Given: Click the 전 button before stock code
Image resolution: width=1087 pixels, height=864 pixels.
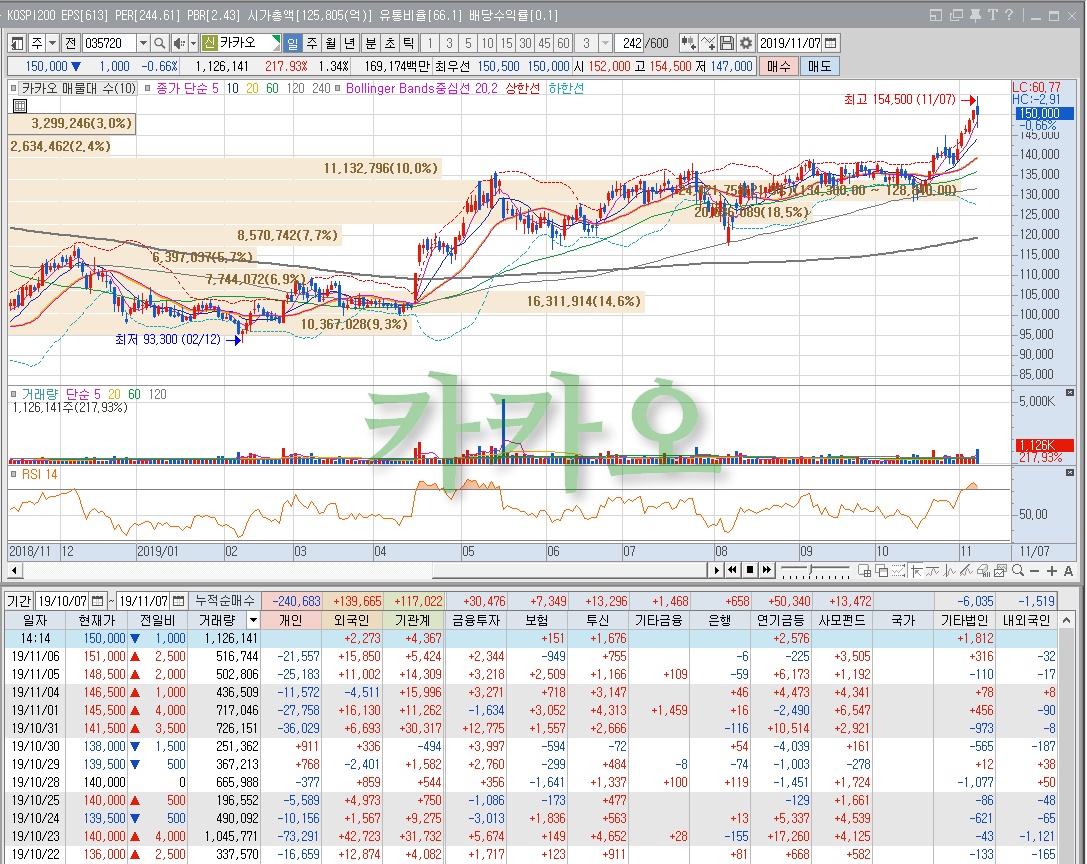Looking at the screenshot, I should tap(71, 43).
